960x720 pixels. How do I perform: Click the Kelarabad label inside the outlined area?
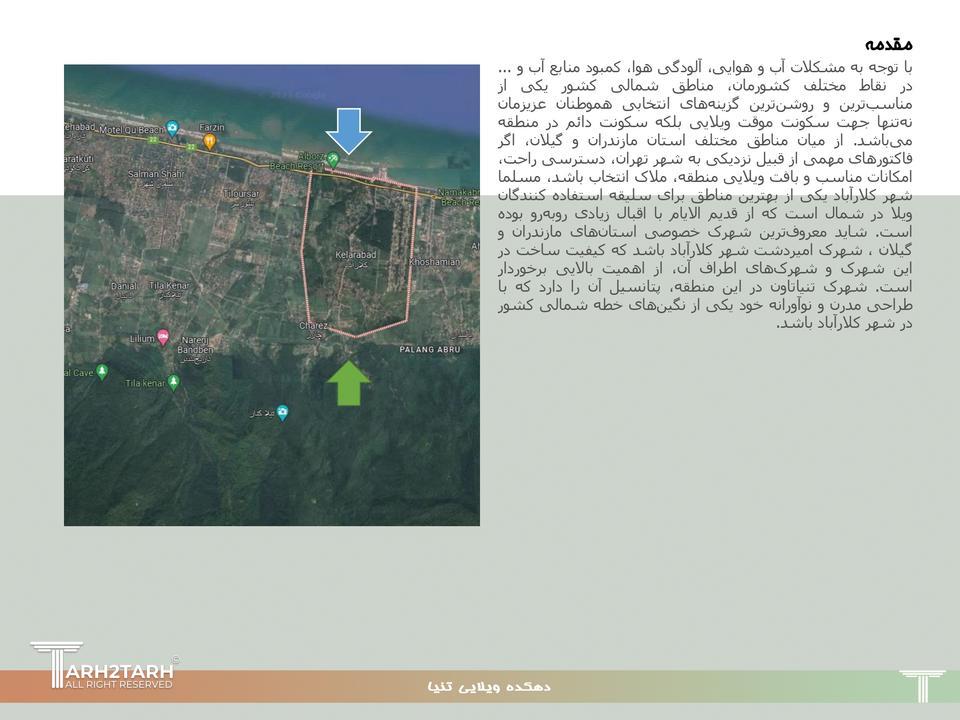(x=356, y=256)
